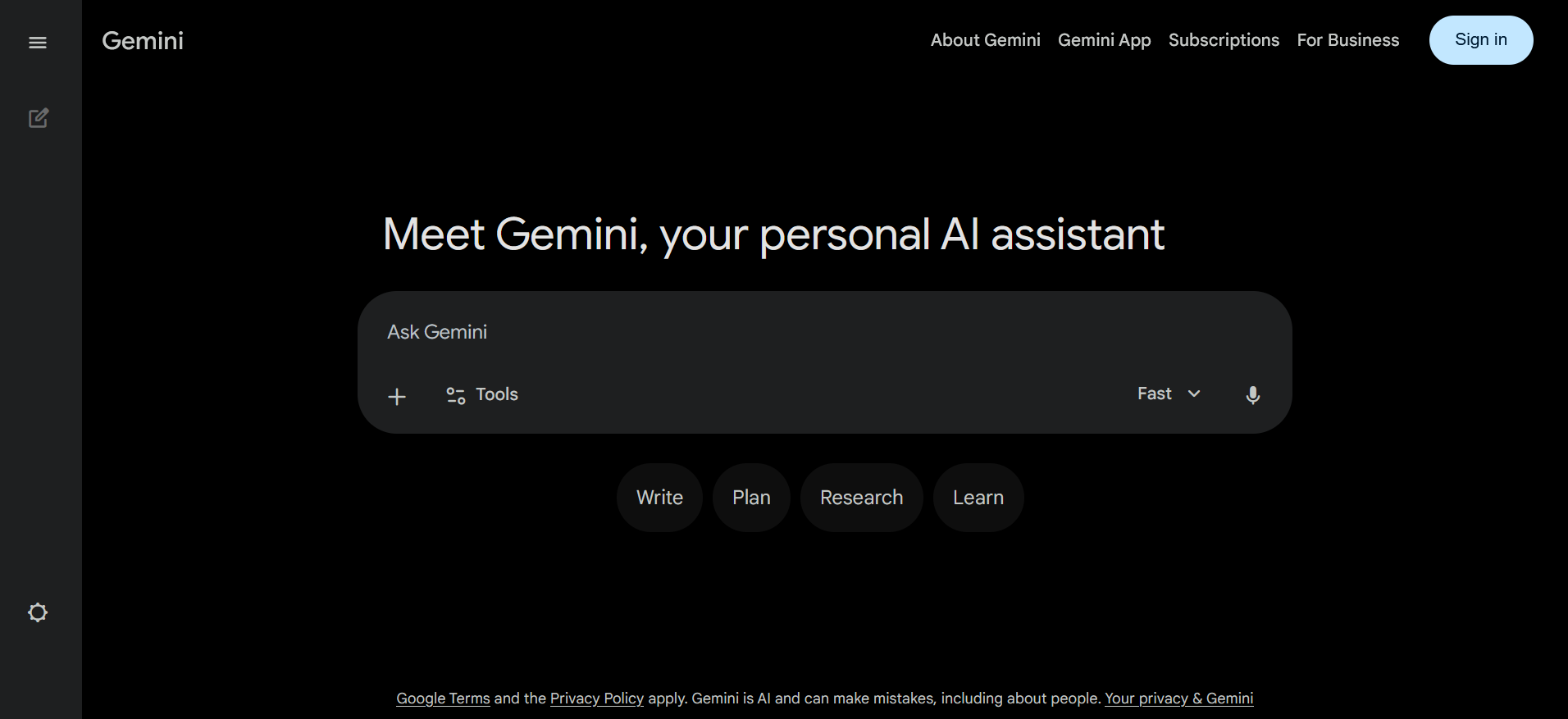Select the Research suggestion chip
Viewport: 1568px width, 719px height.
click(x=861, y=497)
